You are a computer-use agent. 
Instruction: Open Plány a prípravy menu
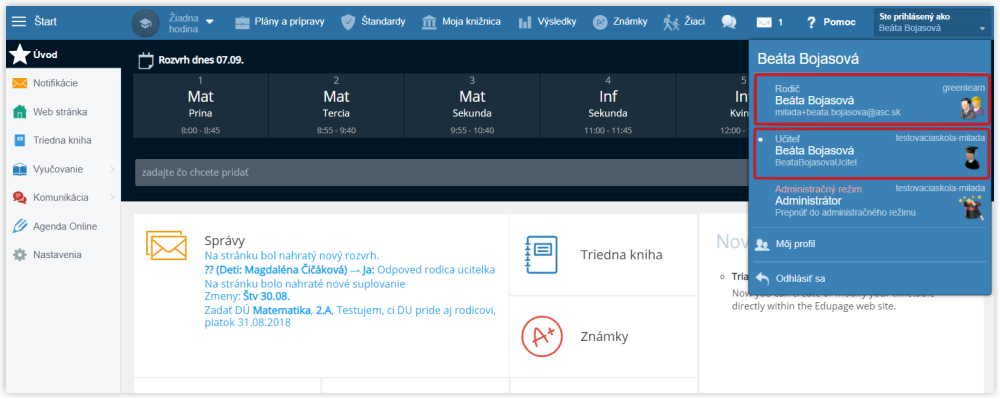pos(279,22)
